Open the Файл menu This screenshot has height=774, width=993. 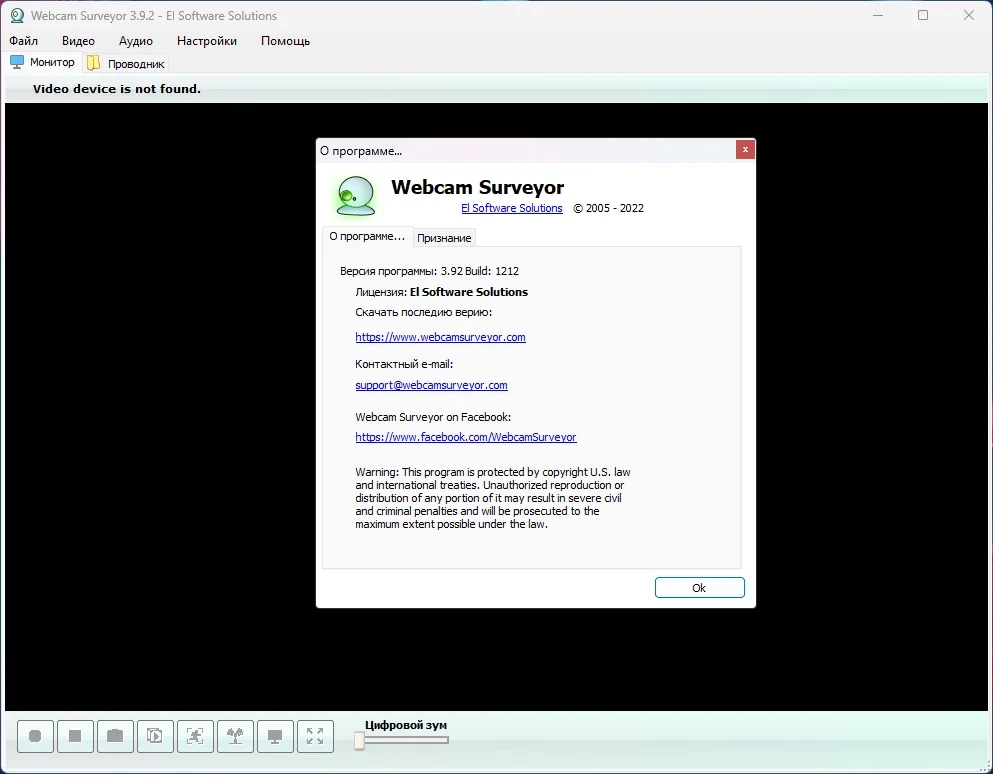point(23,41)
